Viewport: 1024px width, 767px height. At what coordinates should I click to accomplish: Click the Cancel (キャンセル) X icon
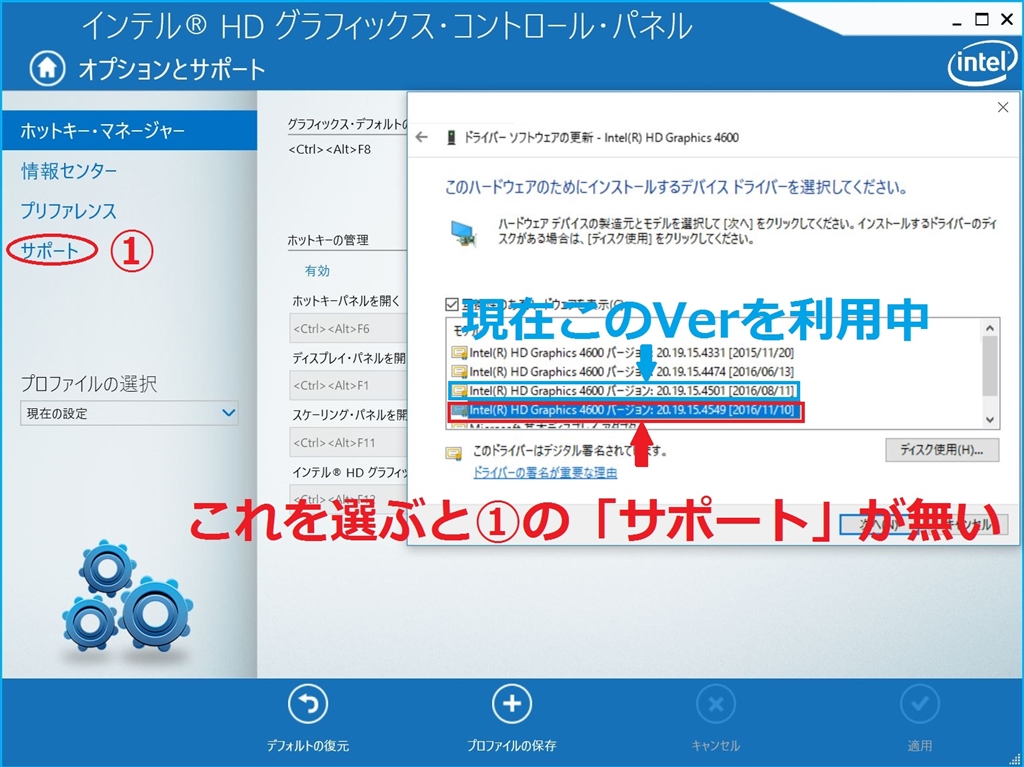[716, 704]
